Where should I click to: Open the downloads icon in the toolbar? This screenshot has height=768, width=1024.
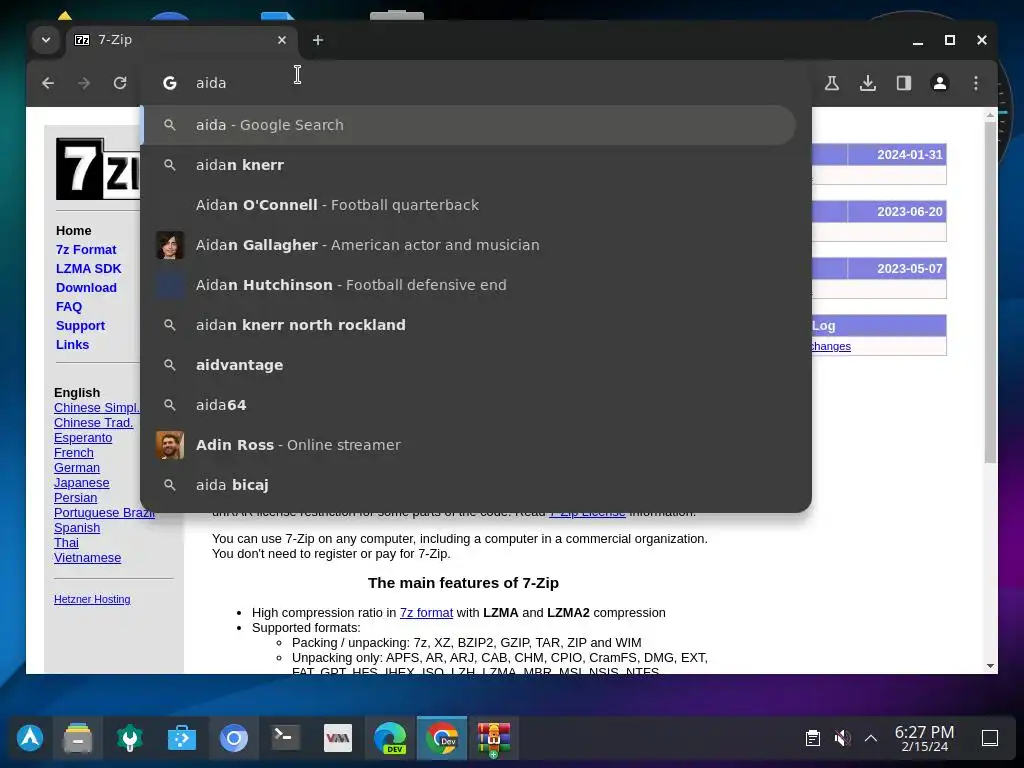868,83
